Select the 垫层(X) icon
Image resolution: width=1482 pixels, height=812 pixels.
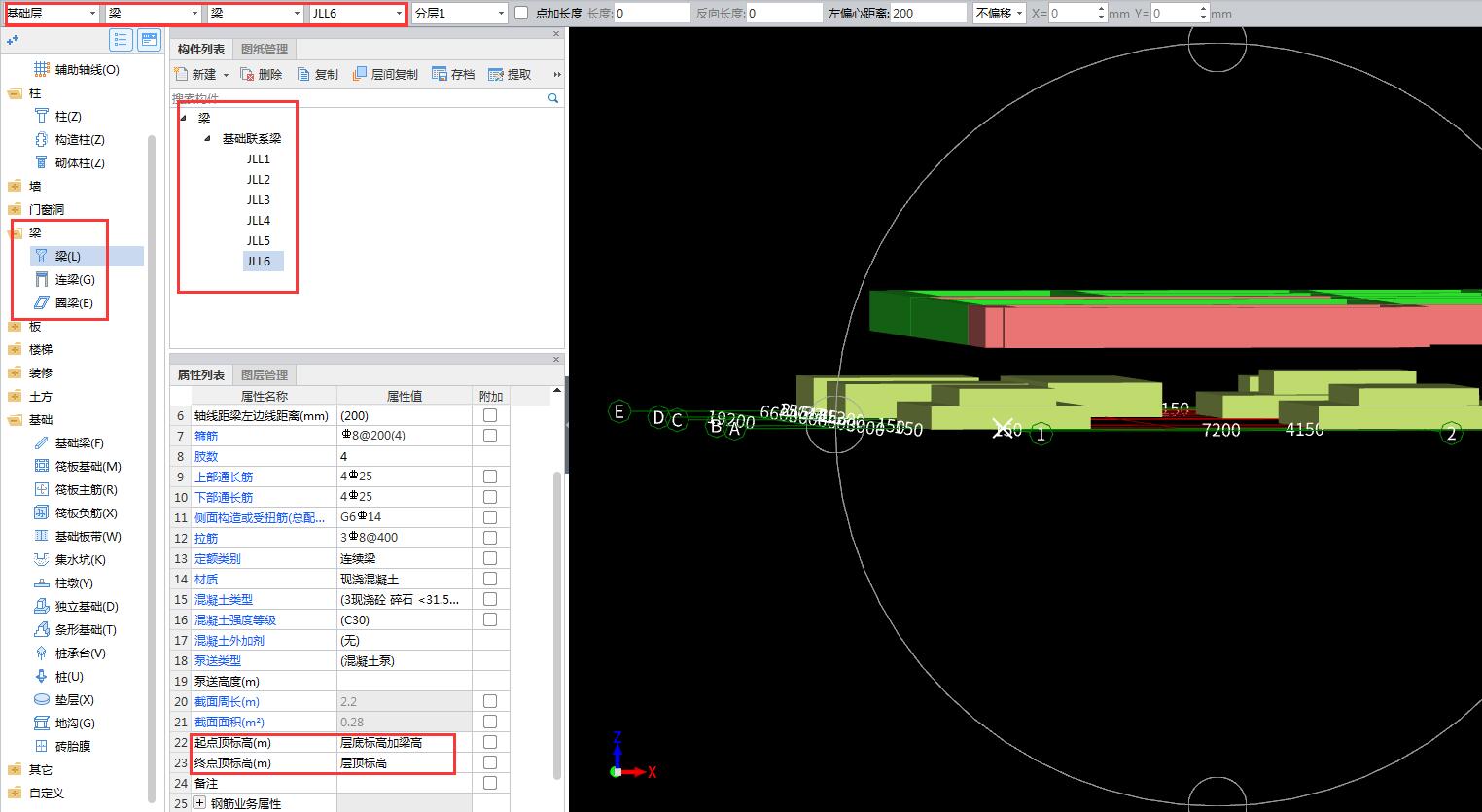coord(41,699)
